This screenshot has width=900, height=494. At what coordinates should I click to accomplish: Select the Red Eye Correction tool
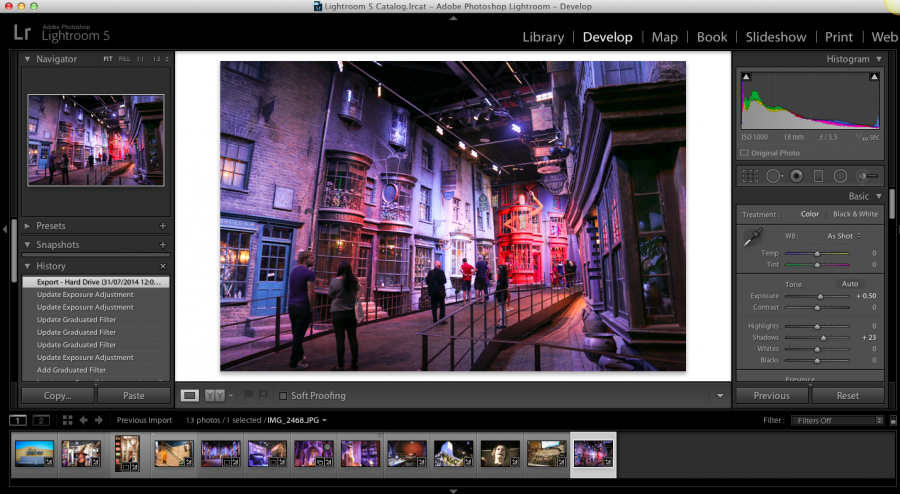pyautogui.click(x=796, y=176)
